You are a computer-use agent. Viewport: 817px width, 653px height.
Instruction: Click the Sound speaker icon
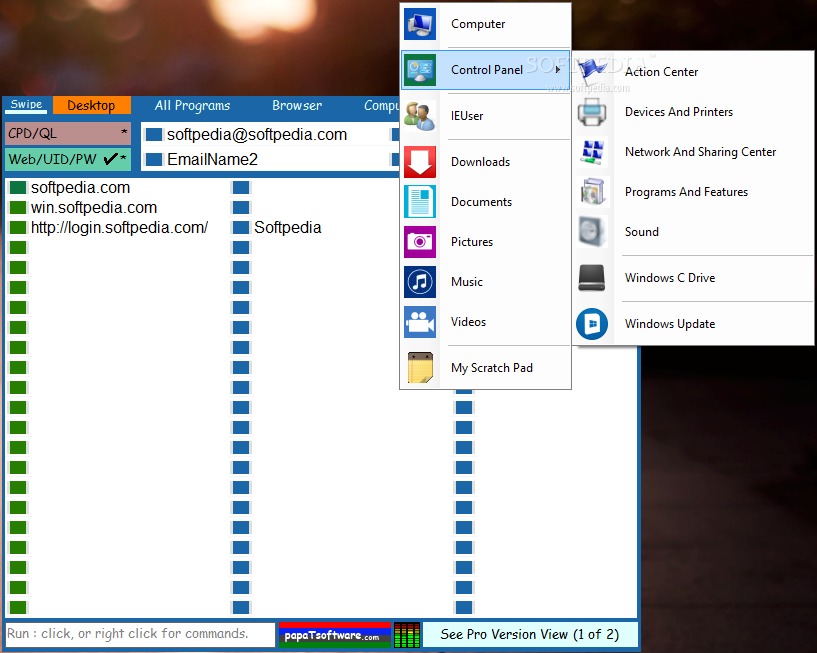tap(592, 232)
